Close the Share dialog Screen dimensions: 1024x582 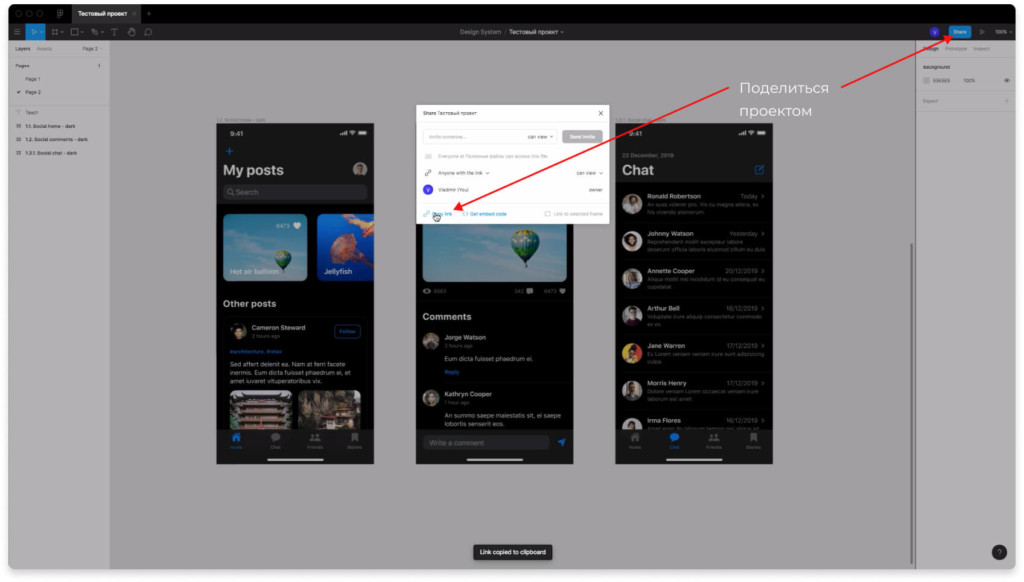(x=600, y=114)
